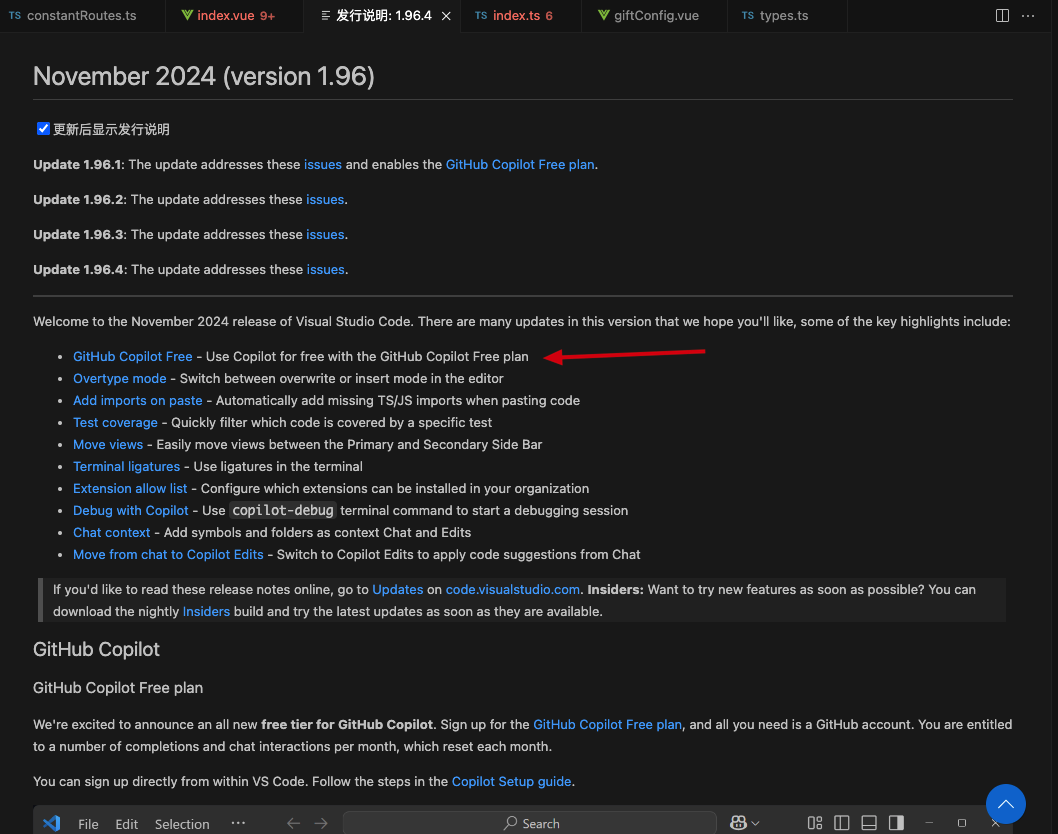This screenshot has width=1058, height=834.
Task: Click the blue scroll-to-top arrow
Action: (x=1005, y=803)
